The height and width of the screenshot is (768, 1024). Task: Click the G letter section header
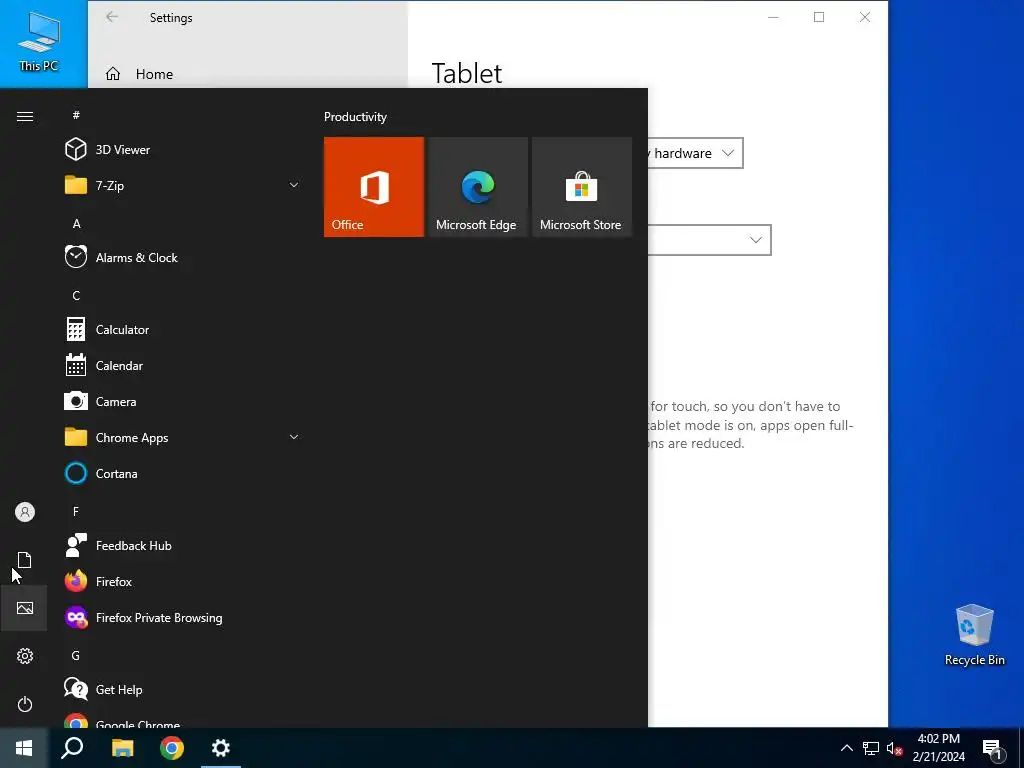point(76,656)
